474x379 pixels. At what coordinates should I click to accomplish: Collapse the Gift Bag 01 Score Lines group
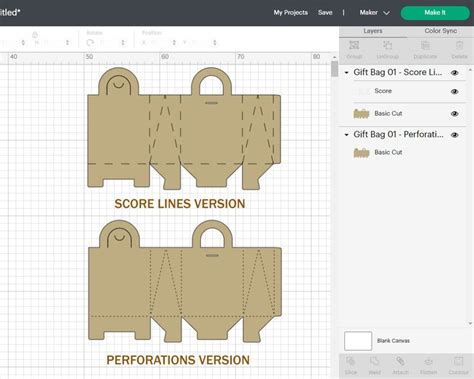pos(346,72)
